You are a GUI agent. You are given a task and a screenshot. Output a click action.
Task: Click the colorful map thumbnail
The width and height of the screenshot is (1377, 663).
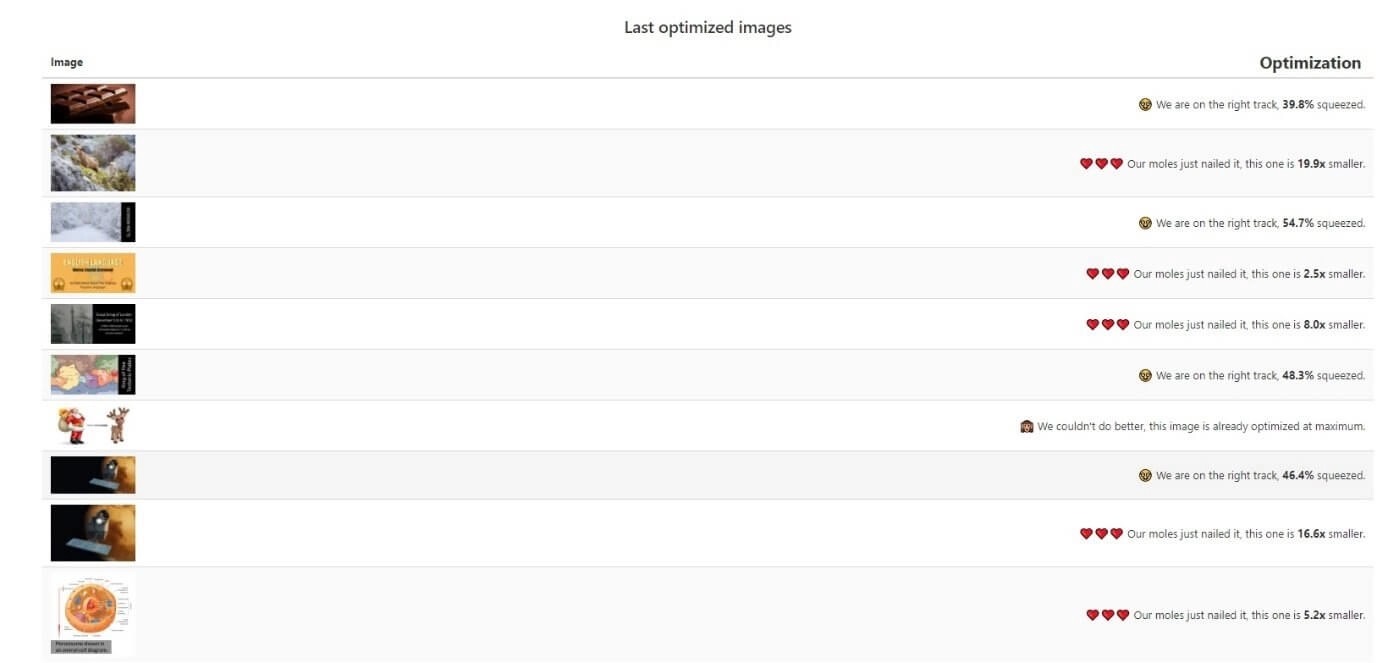point(93,375)
